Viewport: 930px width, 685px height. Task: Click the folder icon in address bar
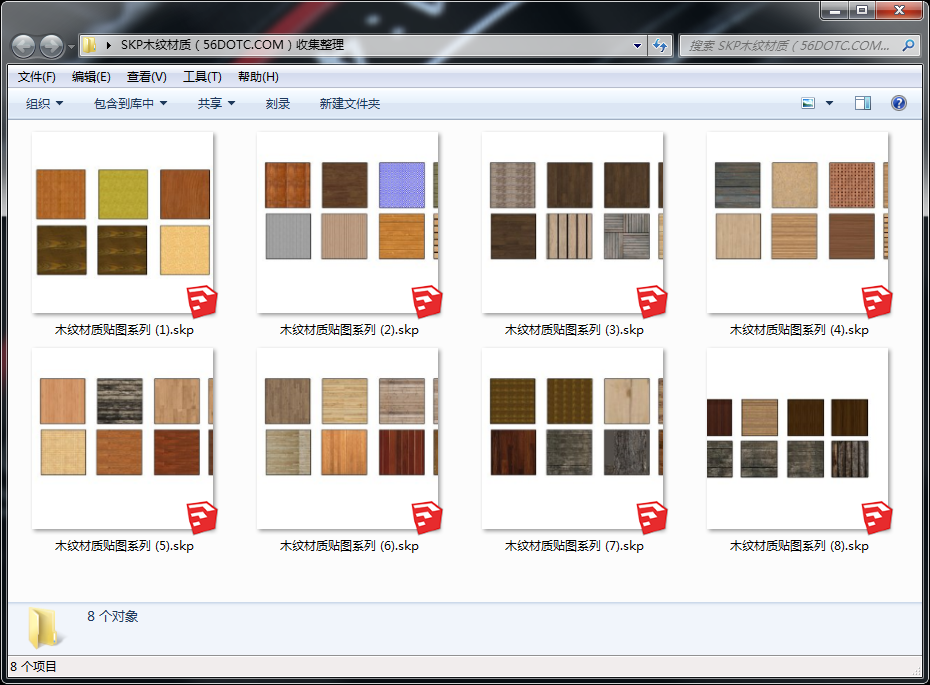pos(90,45)
